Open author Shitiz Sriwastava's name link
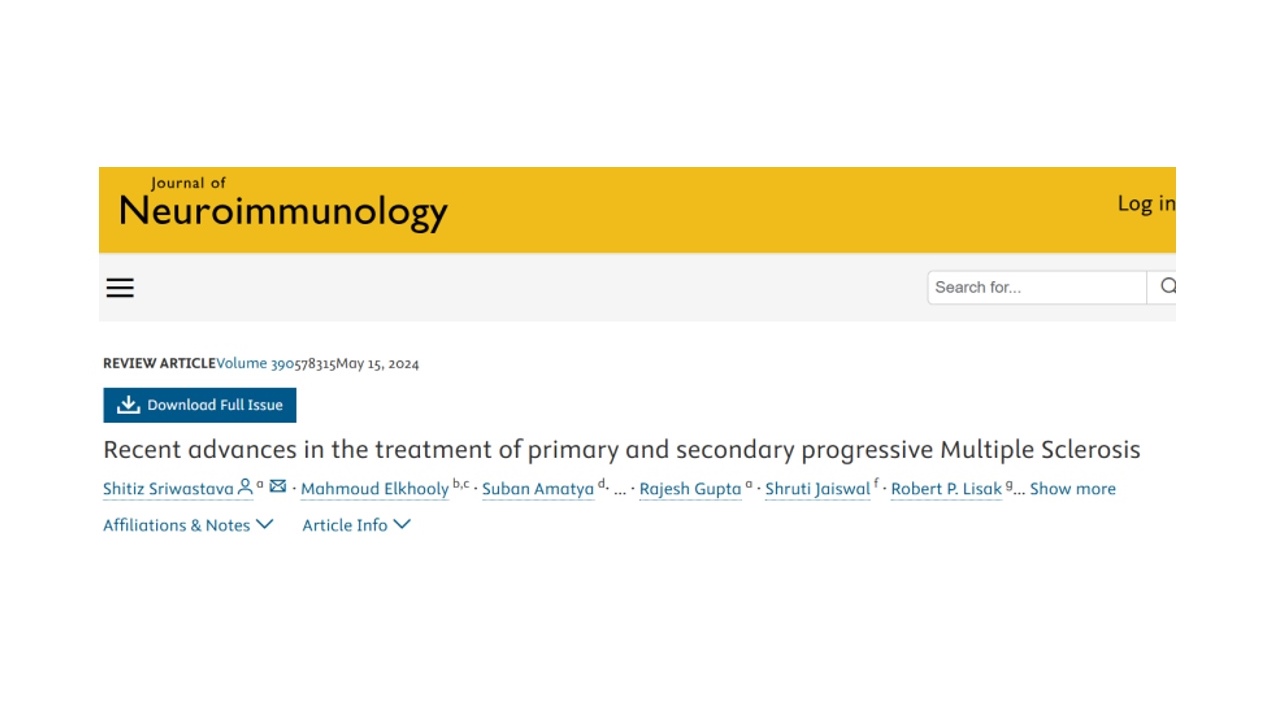The width and height of the screenshot is (1280, 720). (168, 489)
